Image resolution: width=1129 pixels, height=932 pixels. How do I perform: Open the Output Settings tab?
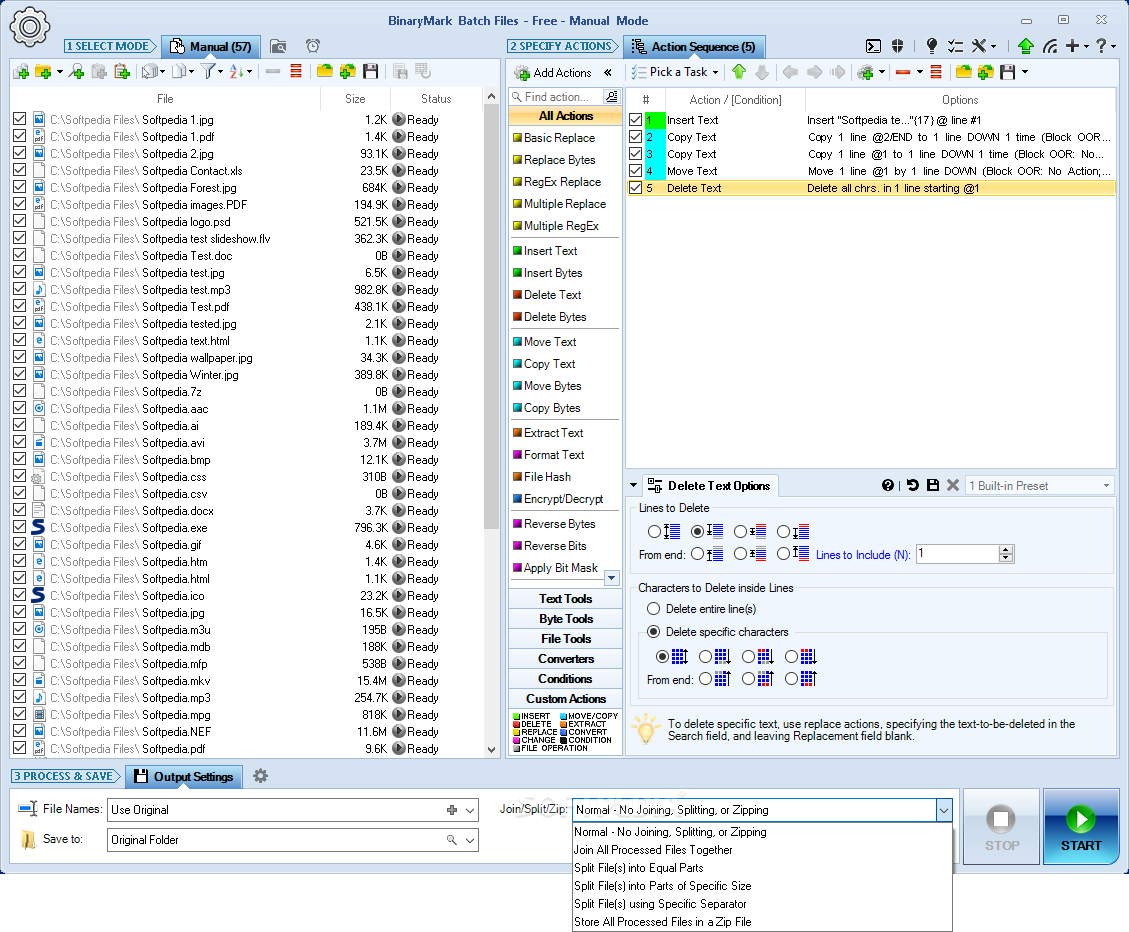pos(184,776)
